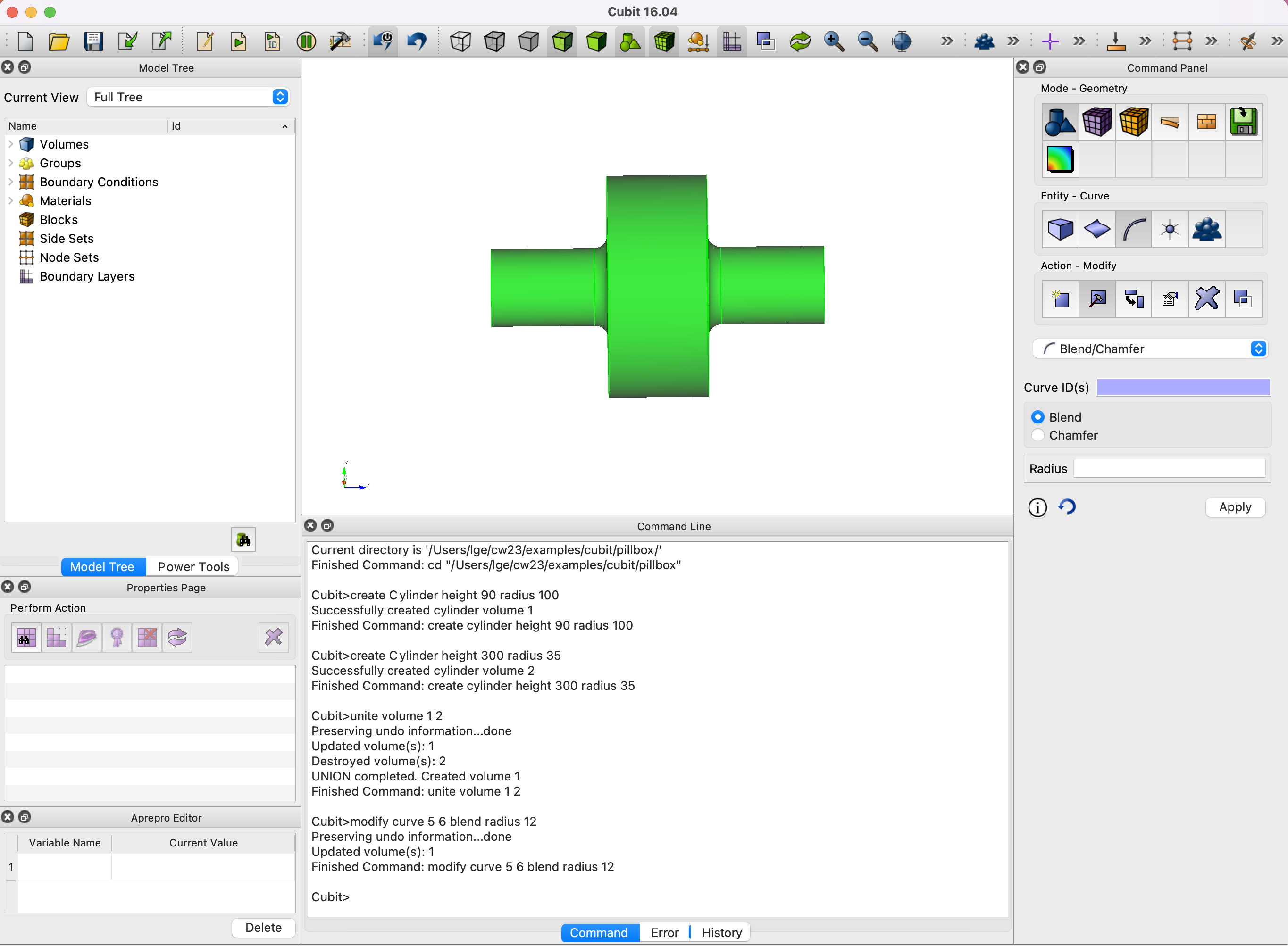The height and width of the screenshot is (946, 1288).
Task: Expand the Boundary Conditions tree node
Action: click(11, 182)
